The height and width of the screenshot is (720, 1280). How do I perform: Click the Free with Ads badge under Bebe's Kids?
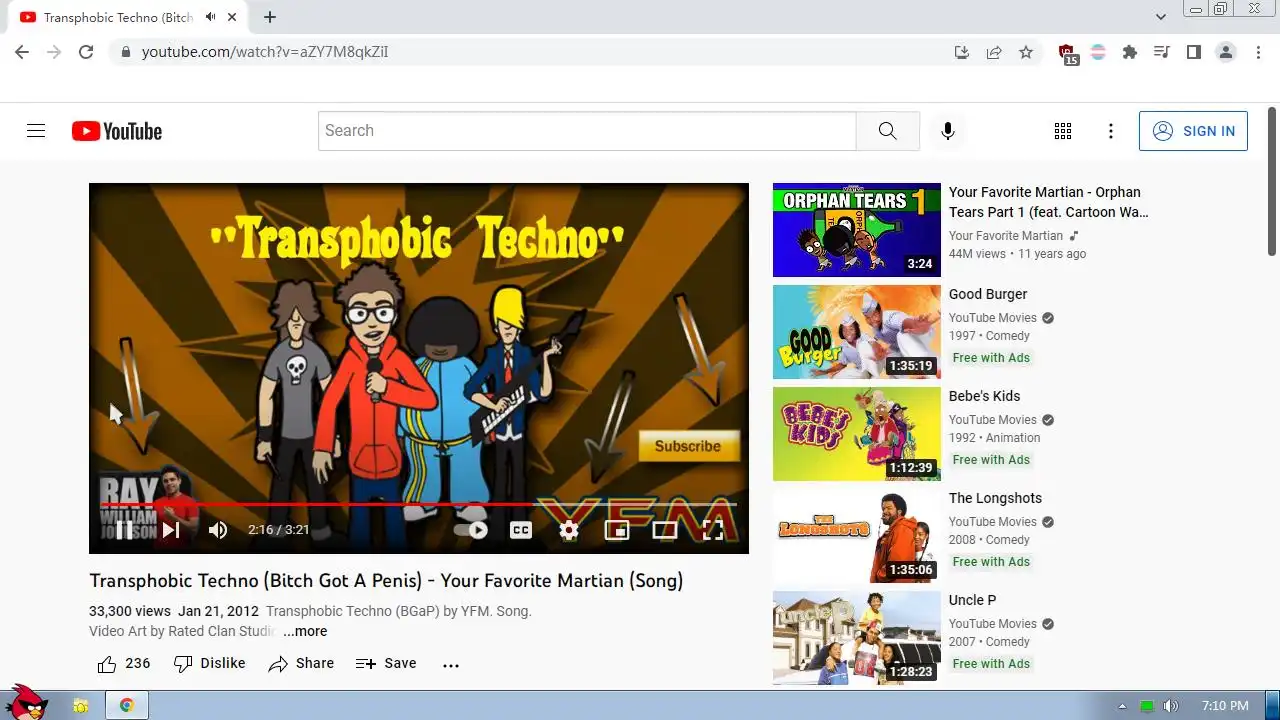[991, 460]
